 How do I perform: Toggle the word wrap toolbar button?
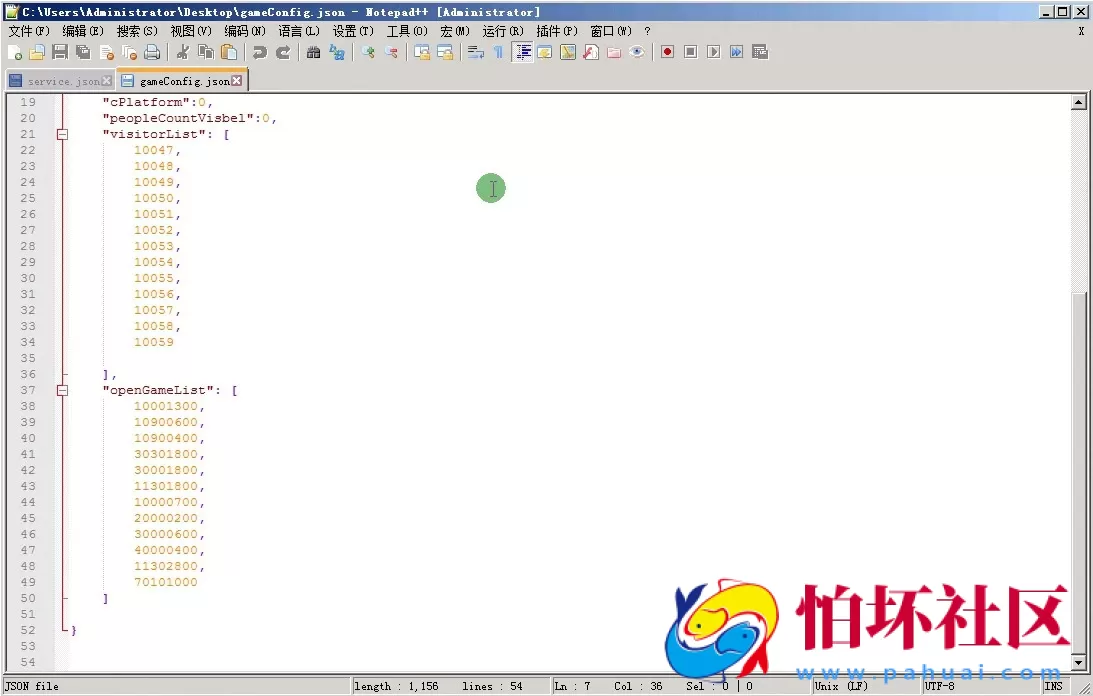click(x=475, y=52)
